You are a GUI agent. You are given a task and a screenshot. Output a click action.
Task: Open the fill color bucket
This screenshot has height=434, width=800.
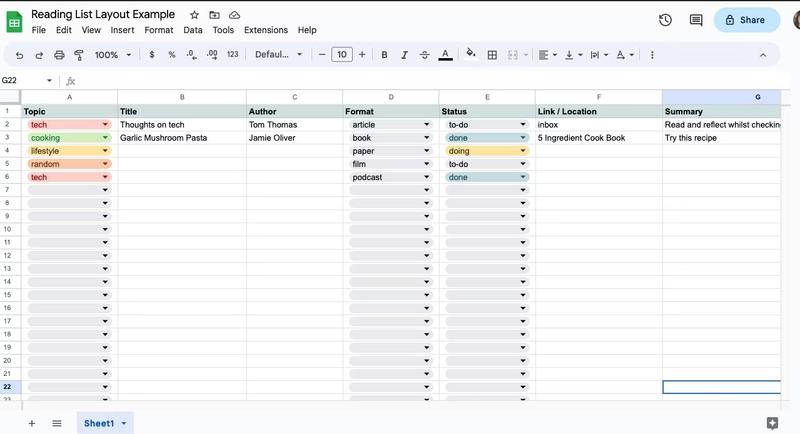tap(471, 54)
